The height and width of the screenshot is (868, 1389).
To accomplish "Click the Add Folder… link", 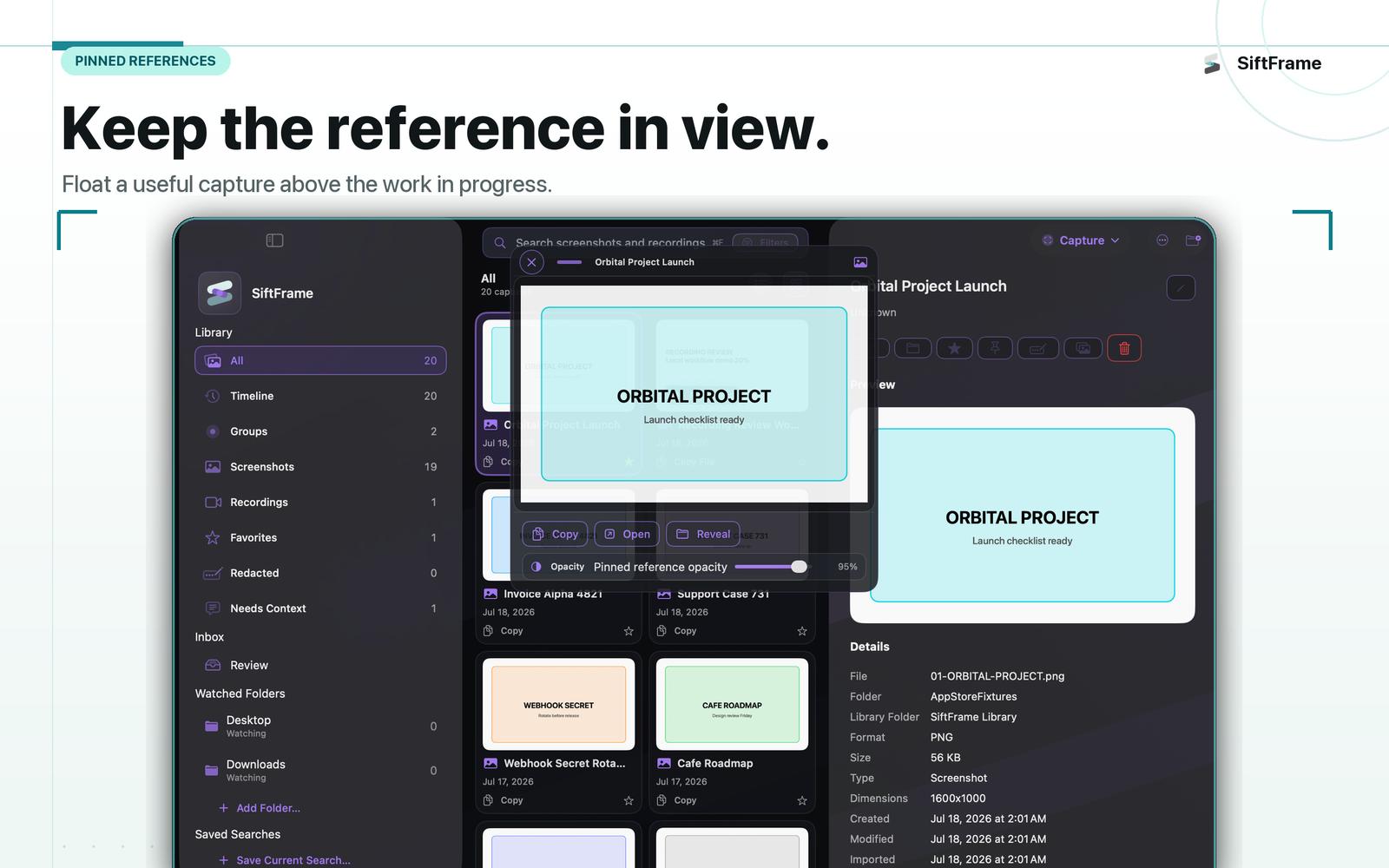I will click(260, 808).
